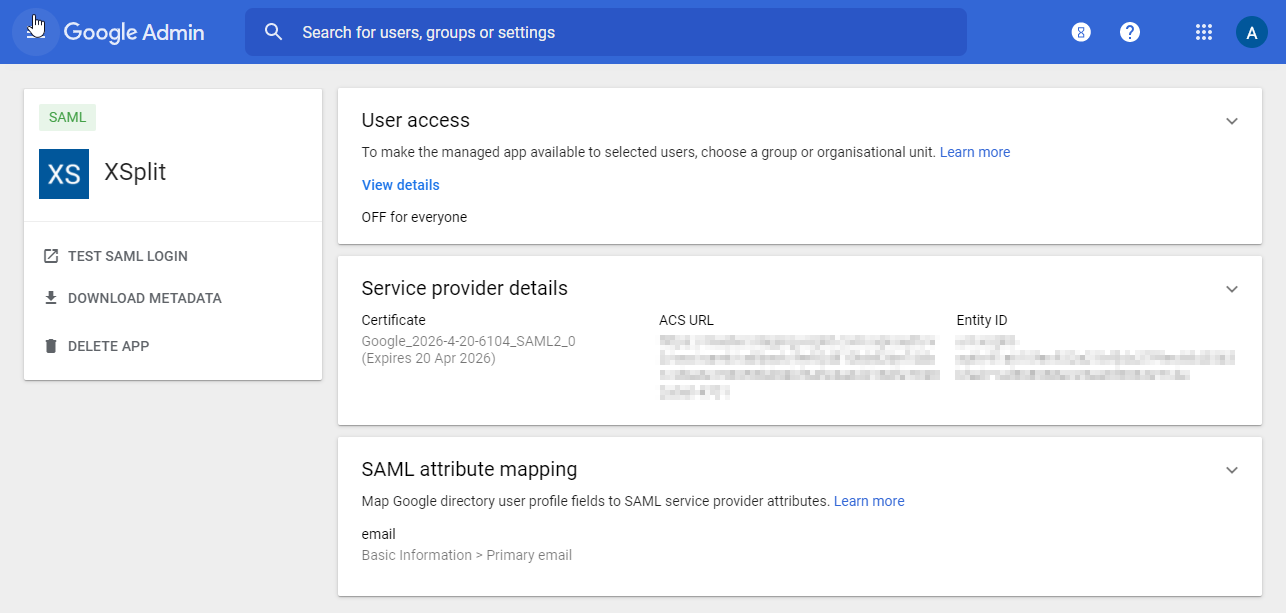Click the Certificate label
The height and width of the screenshot is (613, 1286).
[x=393, y=320]
